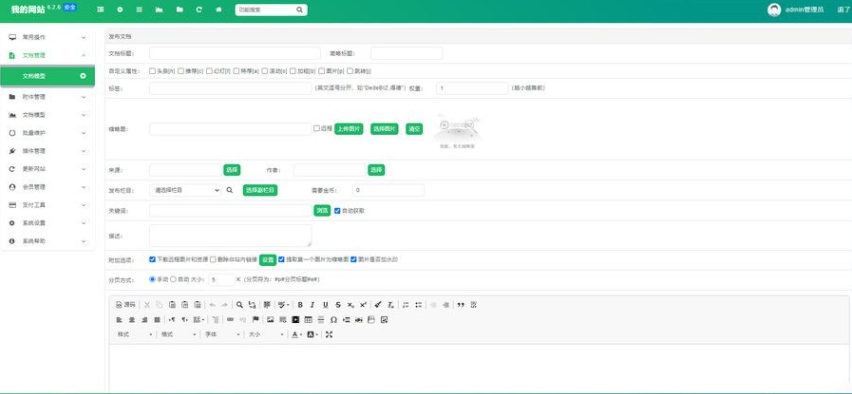Toggle Bold in the editor toolbar

coord(300,305)
